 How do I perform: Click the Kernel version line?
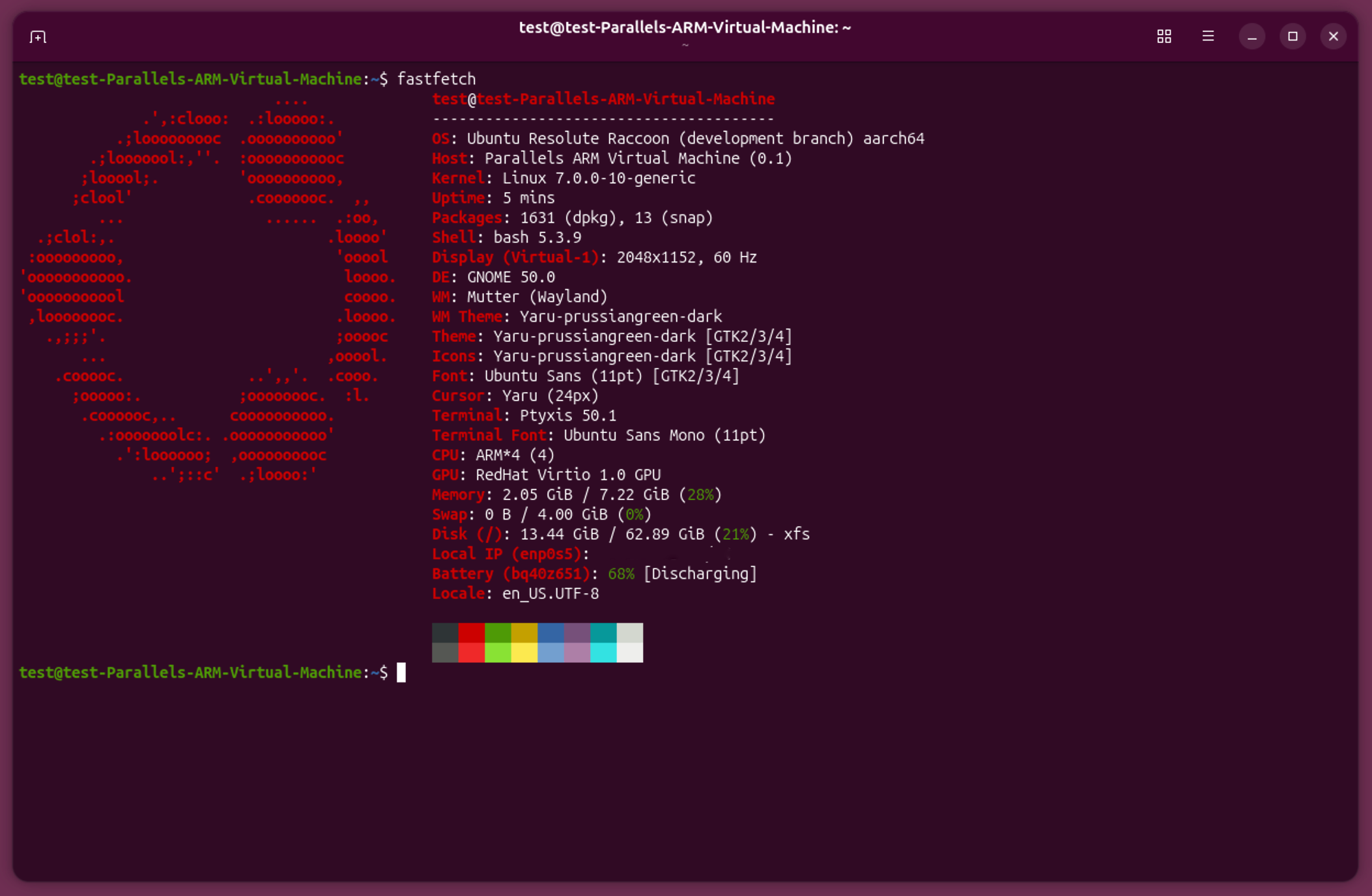pos(564,178)
